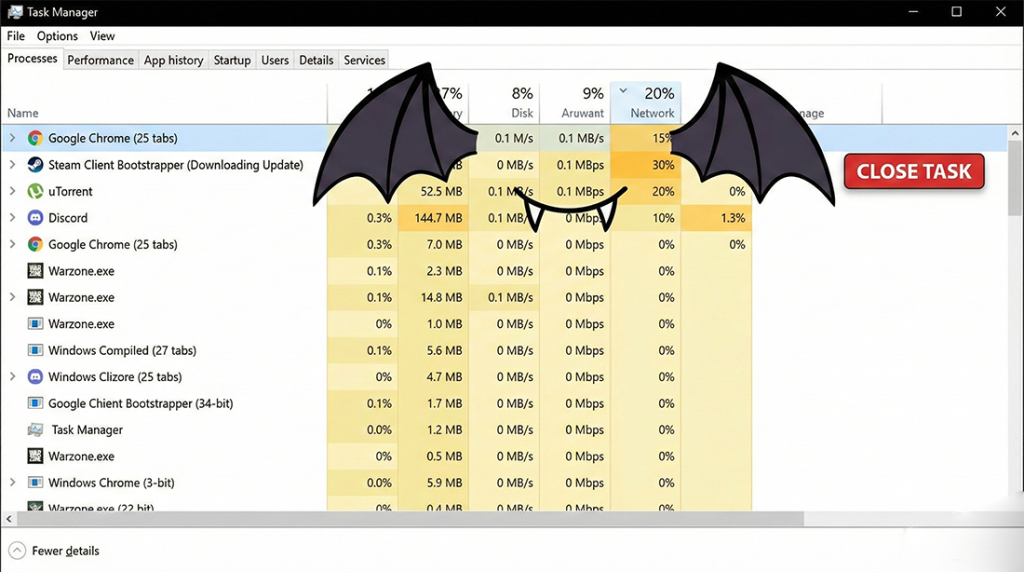Click the green uTorrent process icon
The image size is (1024, 572).
(x=35, y=191)
